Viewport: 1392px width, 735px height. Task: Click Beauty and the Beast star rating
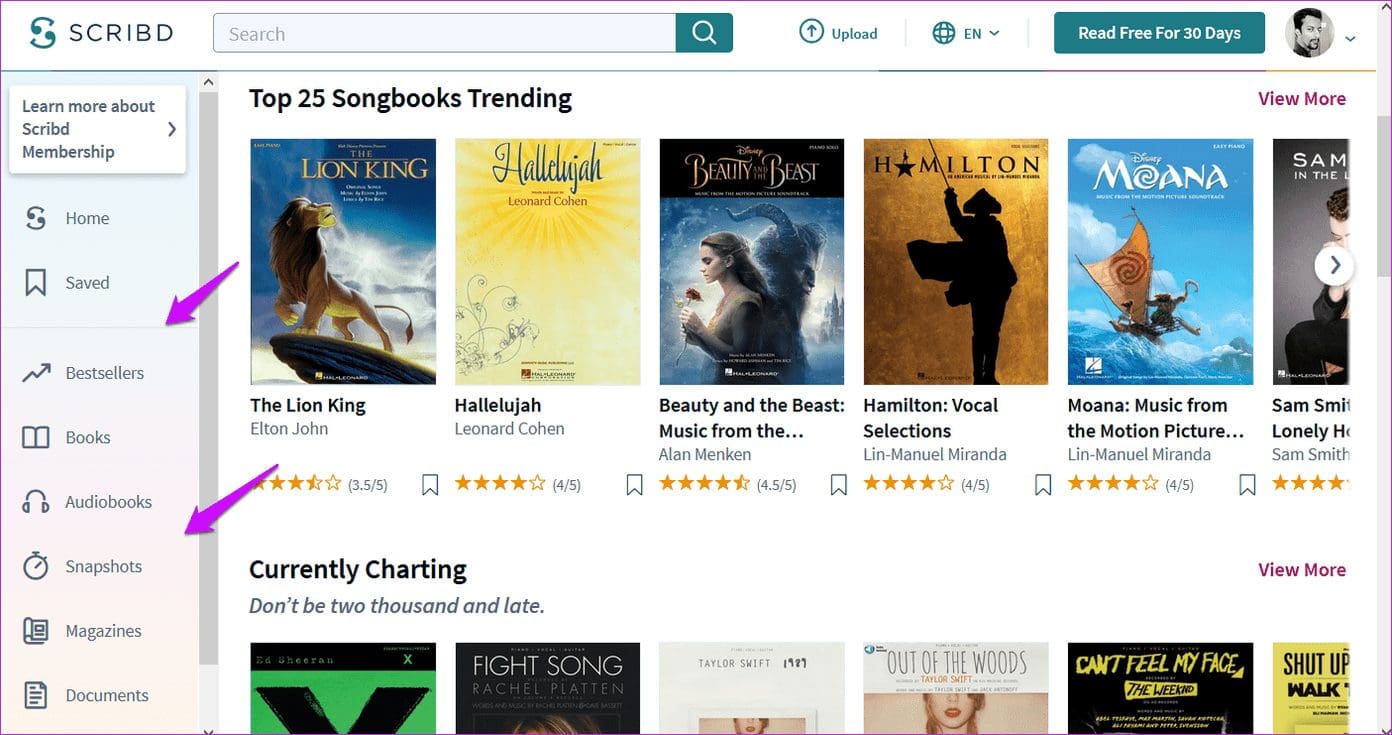pyautogui.click(x=704, y=484)
